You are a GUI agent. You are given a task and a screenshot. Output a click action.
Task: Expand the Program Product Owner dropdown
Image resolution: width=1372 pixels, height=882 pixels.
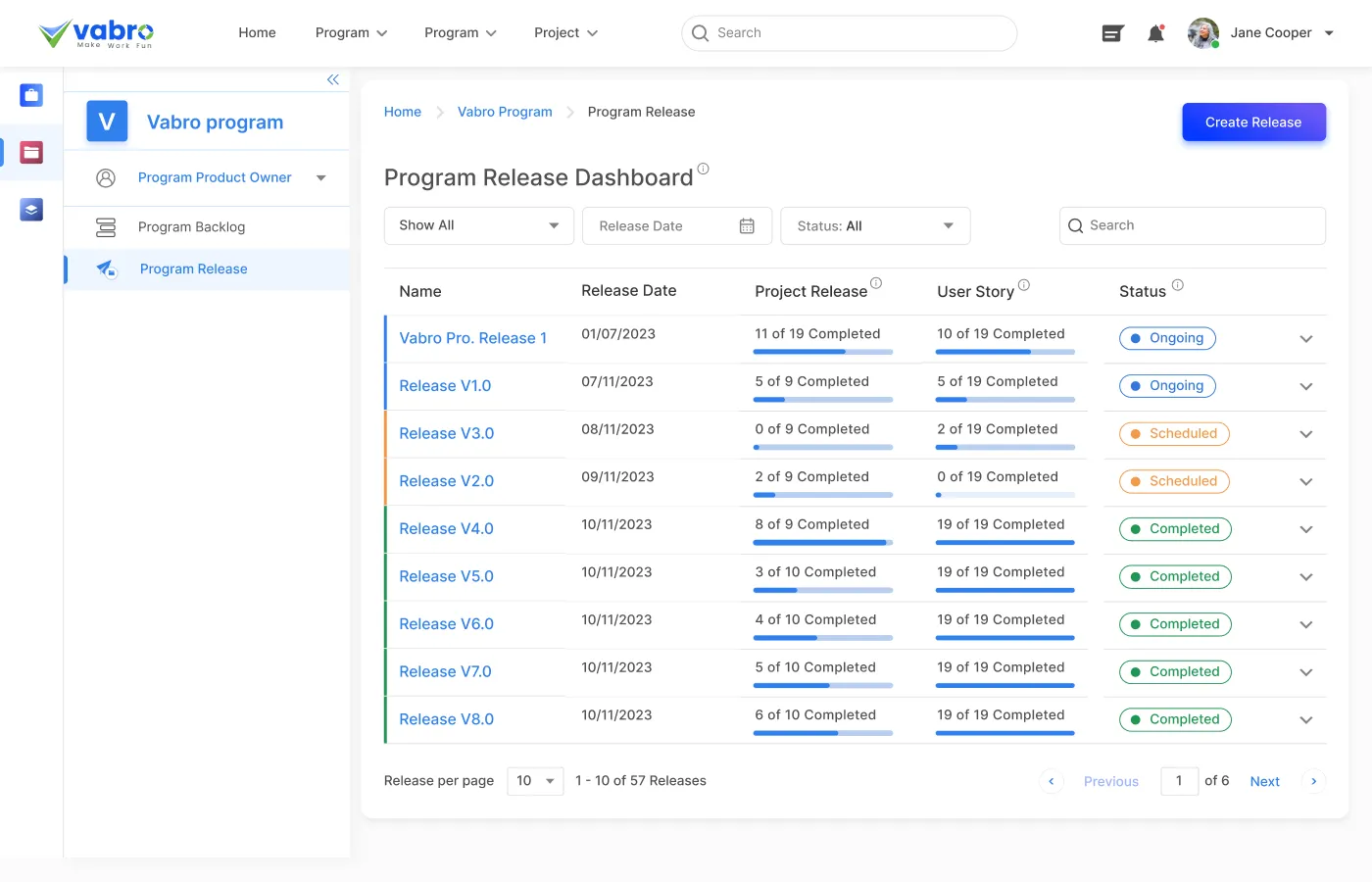coord(320,177)
